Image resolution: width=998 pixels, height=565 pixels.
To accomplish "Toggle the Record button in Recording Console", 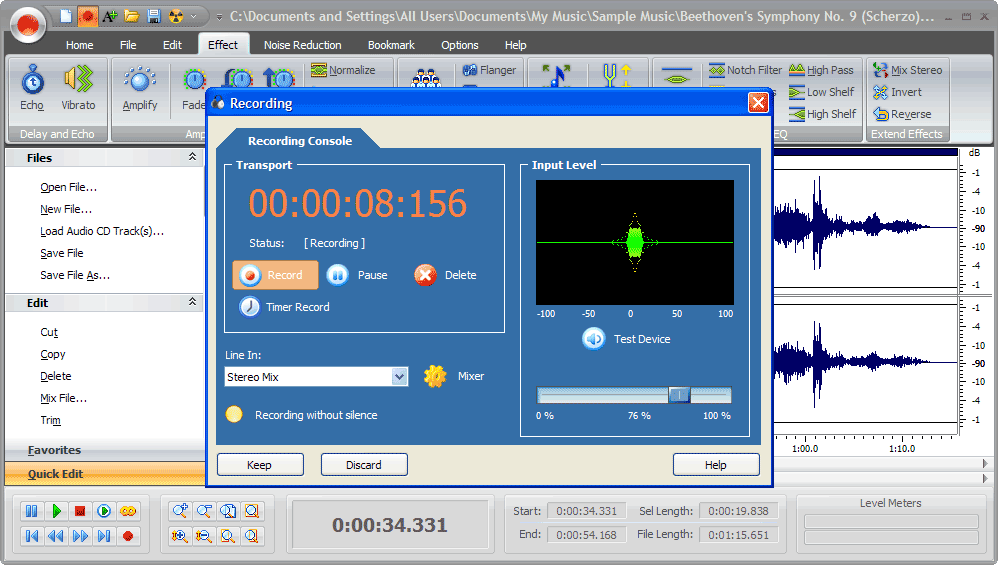I will pos(275,275).
